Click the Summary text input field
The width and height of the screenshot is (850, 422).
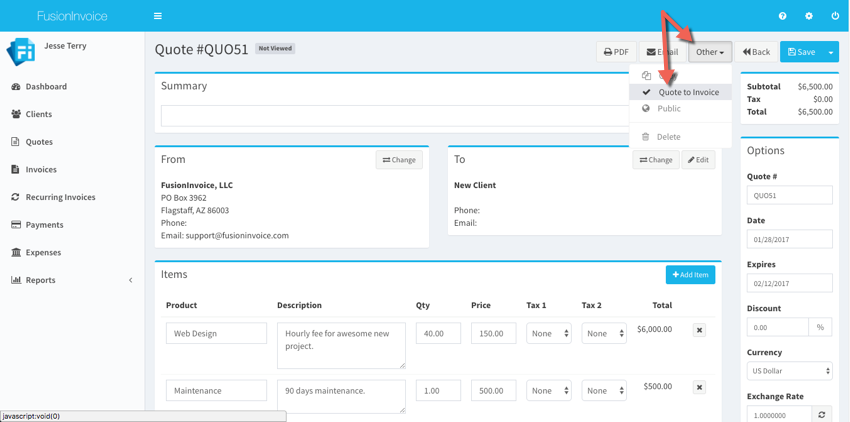point(395,116)
